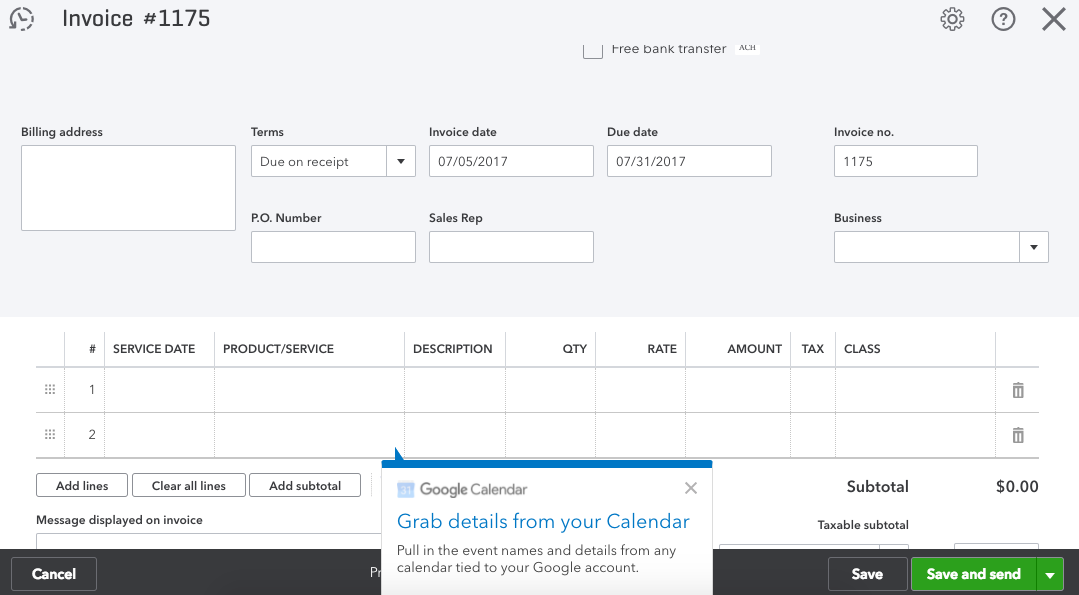Click the Add subtotal button
Viewport: 1079px width, 595px height.
(x=305, y=485)
